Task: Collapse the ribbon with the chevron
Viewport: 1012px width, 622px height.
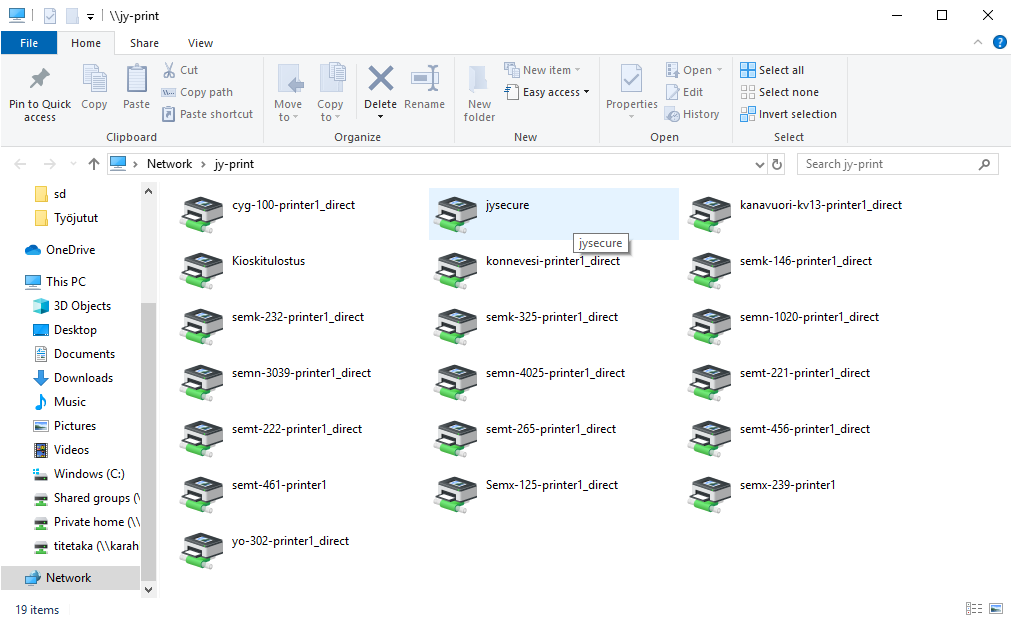Action: click(x=979, y=43)
